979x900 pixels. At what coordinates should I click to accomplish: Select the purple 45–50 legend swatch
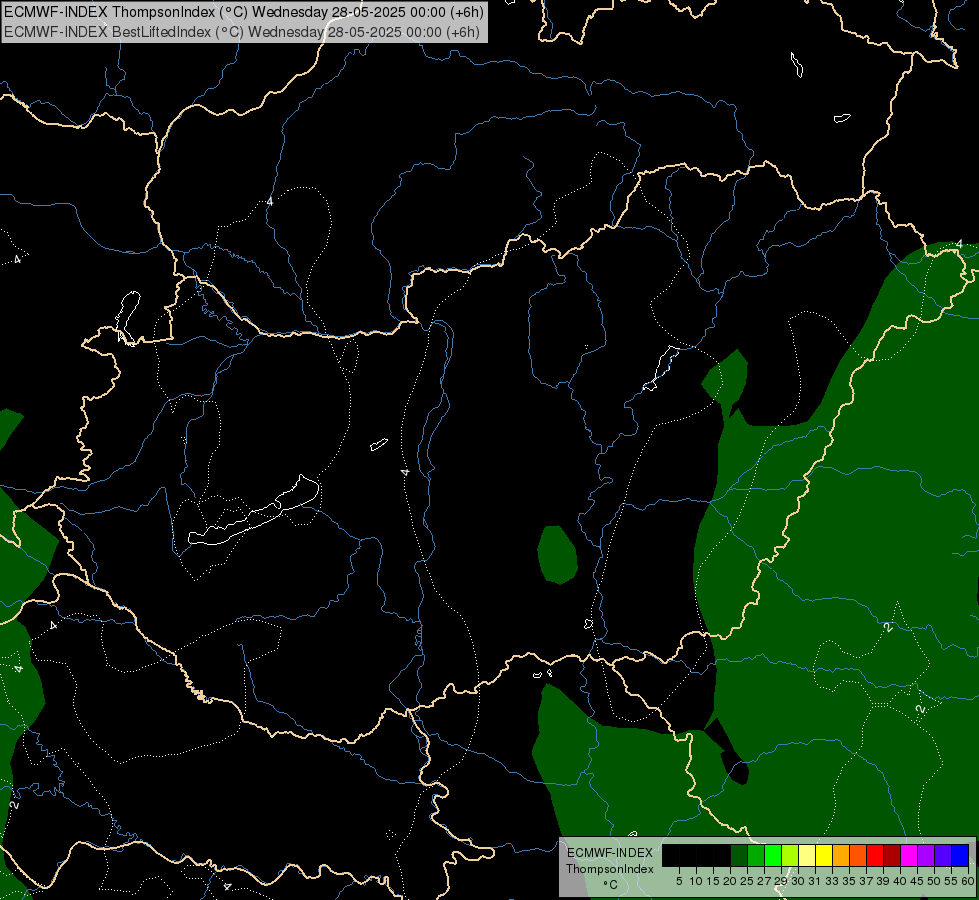point(926,855)
